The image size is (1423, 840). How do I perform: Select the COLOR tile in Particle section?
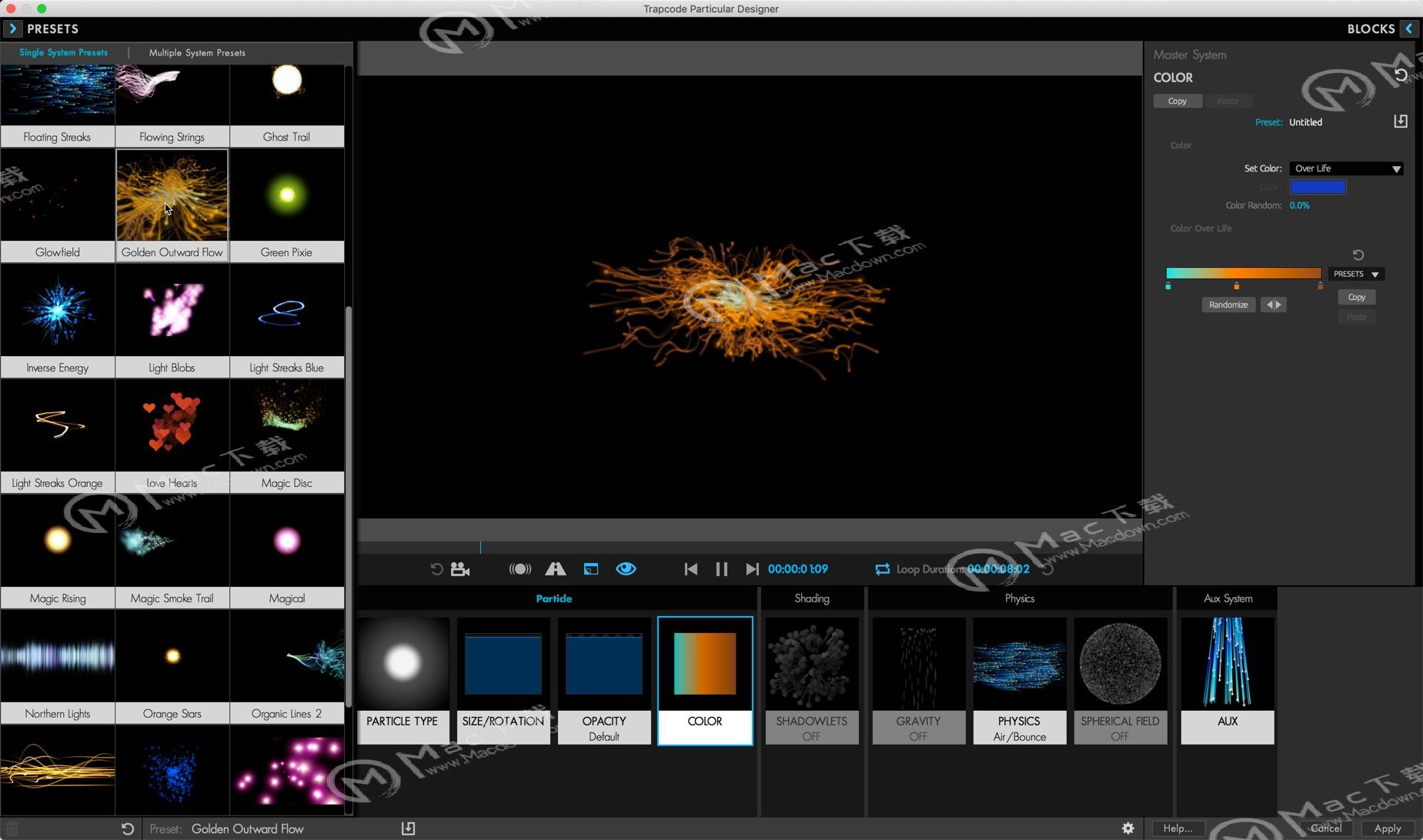click(x=703, y=680)
